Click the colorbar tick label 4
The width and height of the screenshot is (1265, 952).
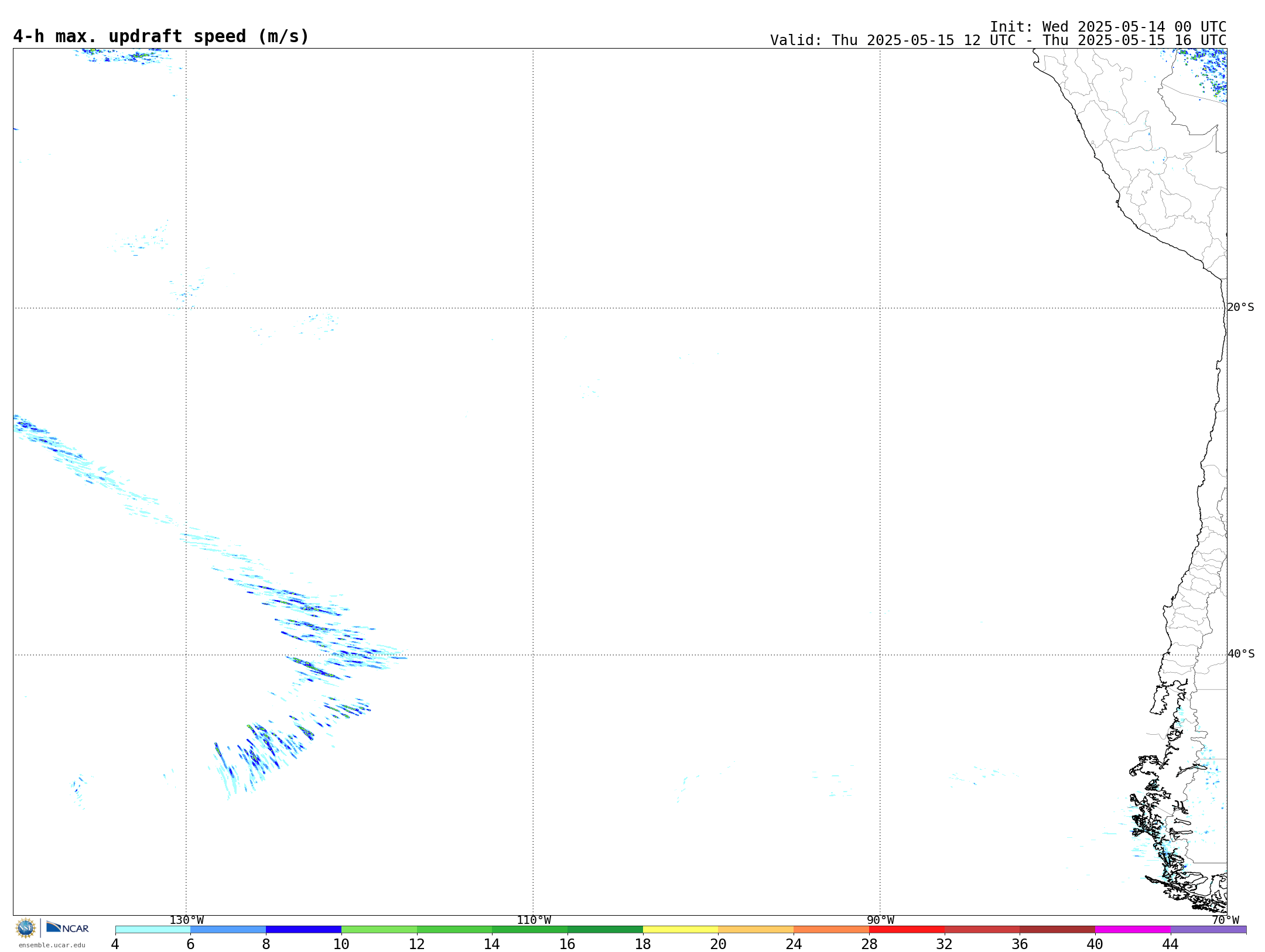(115, 944)
